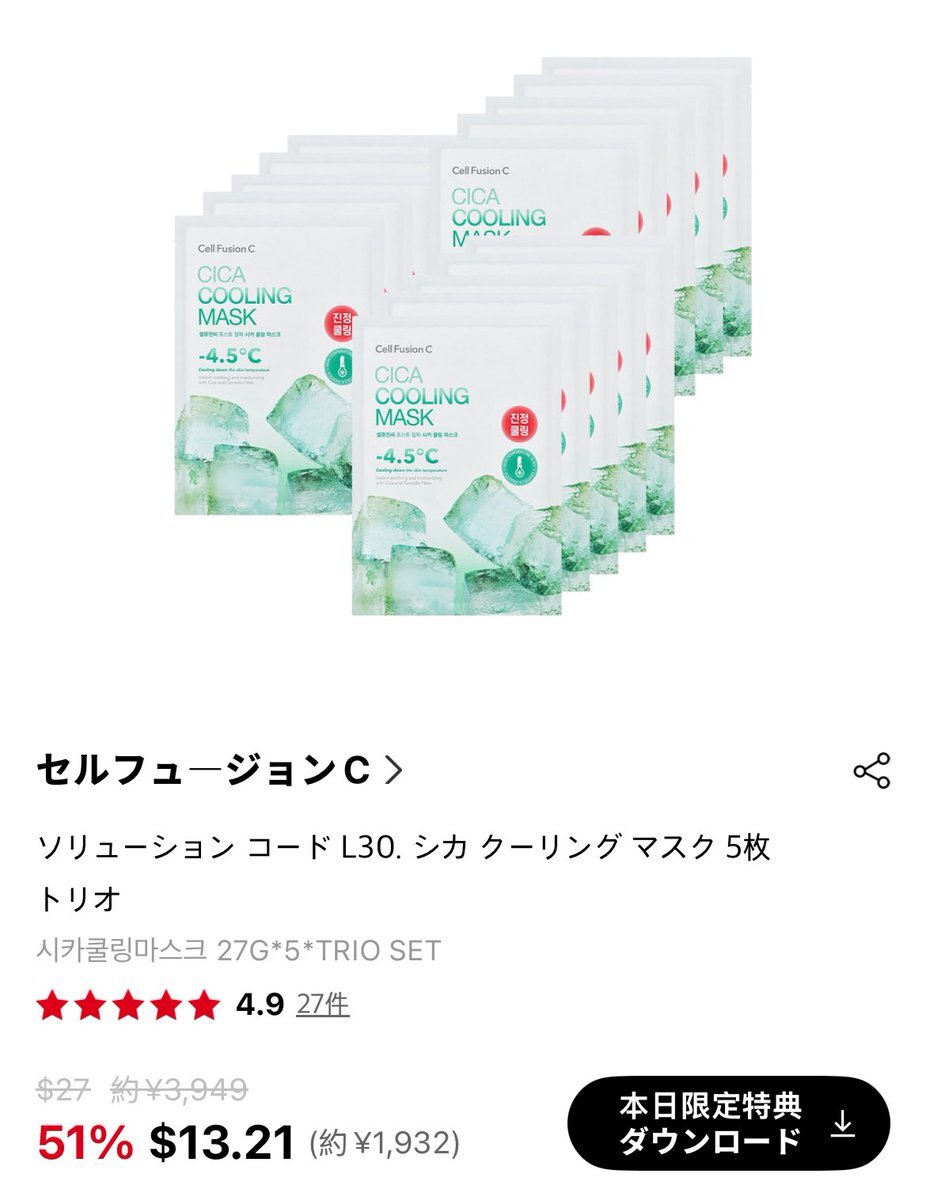
Task: Click the 4.9 rating score
Action: tap(260, 1004)
